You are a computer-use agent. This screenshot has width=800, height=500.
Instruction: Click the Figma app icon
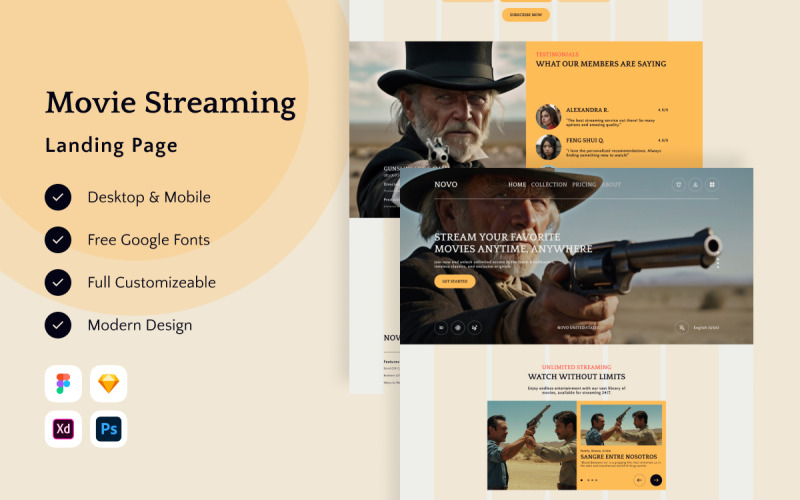pos(63,384)
